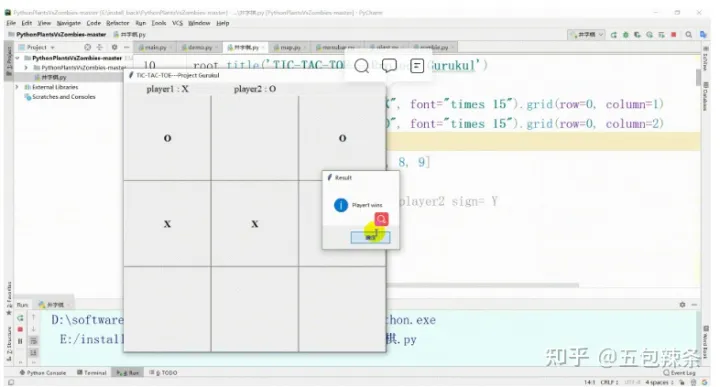Expand the External Libraries node
Viewport: 720px width, 387px height.
pos(17,87)
